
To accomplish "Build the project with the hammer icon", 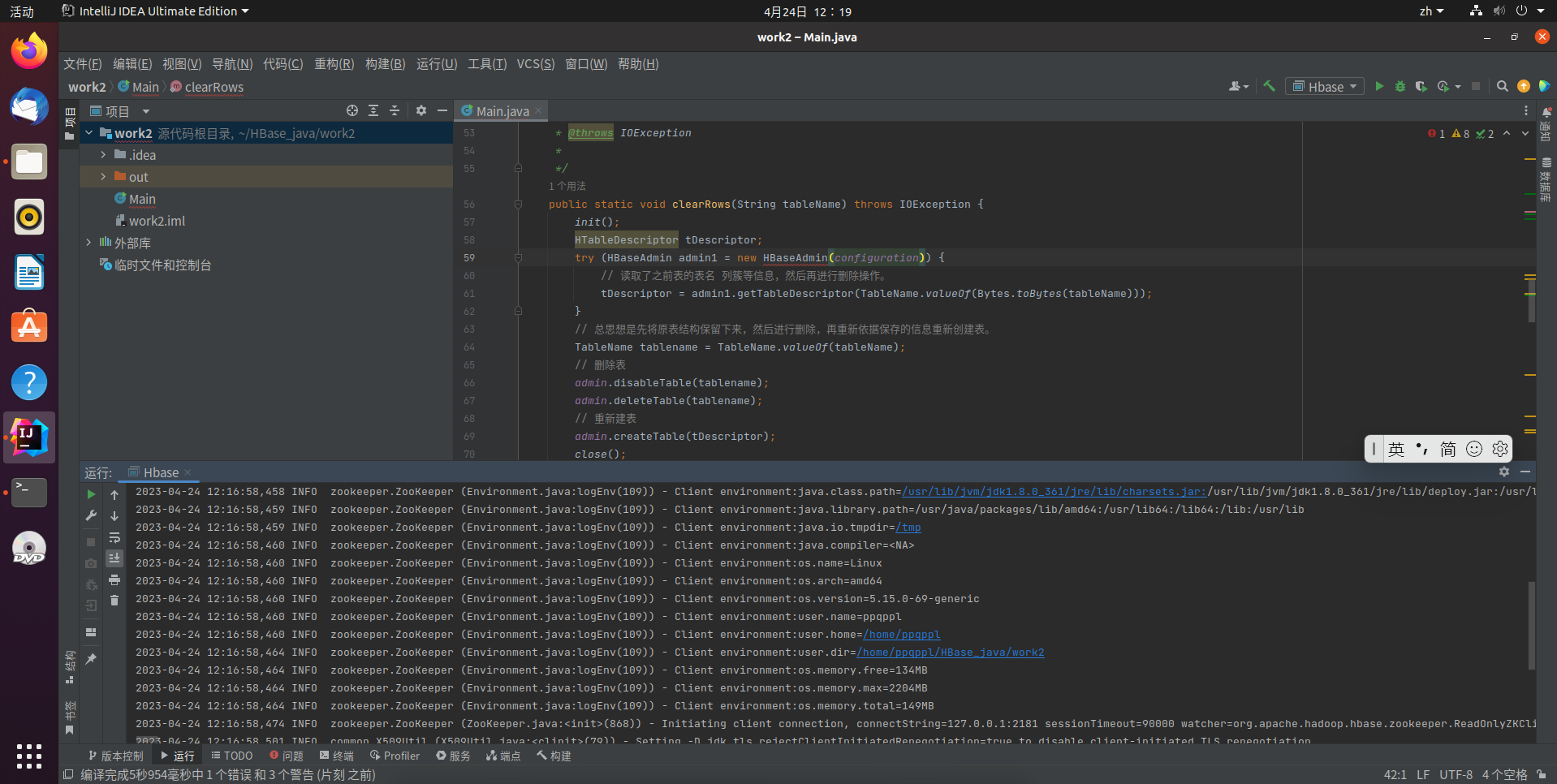I will point(1270,86).
